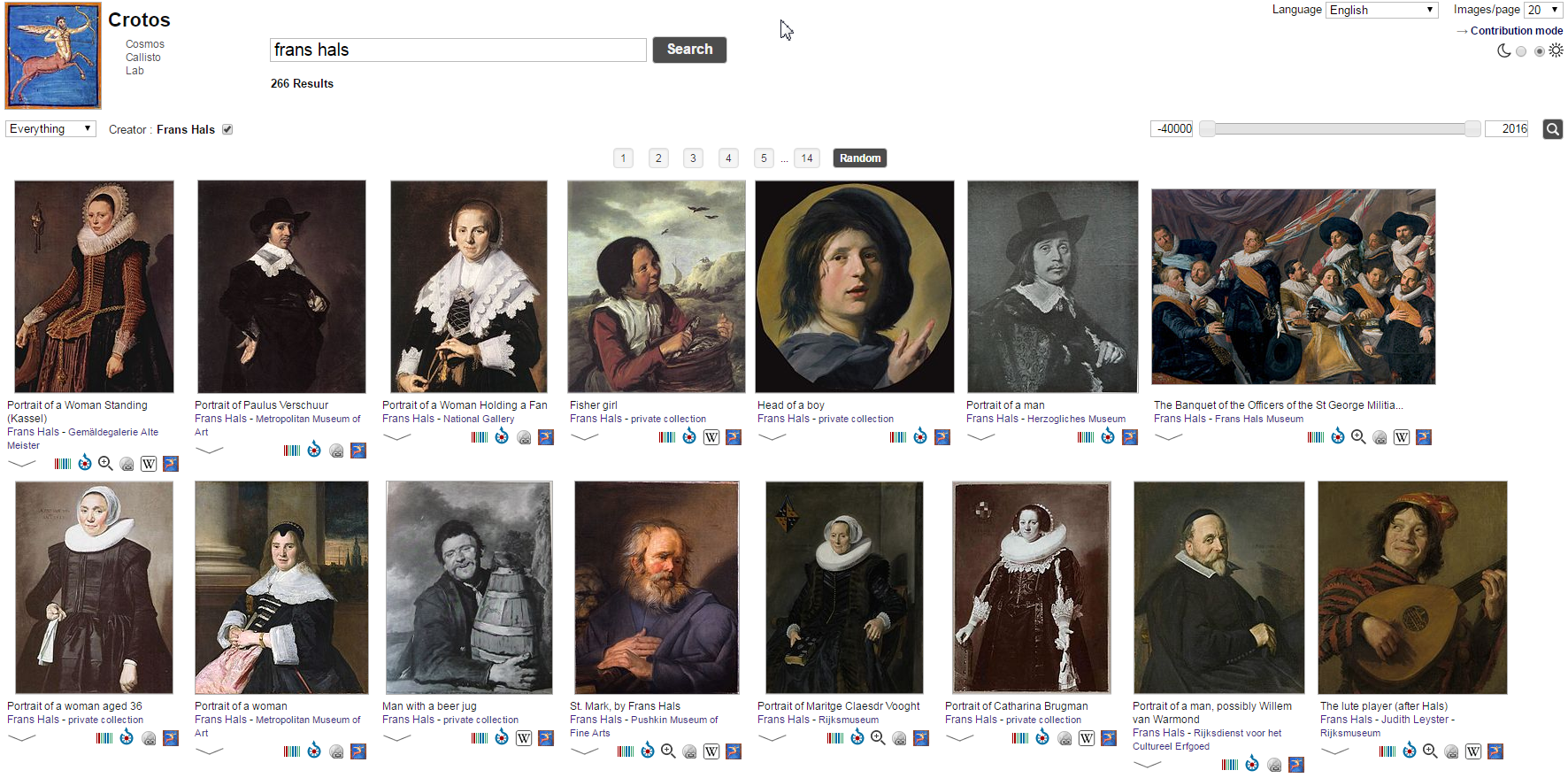Click magnifier zoom icon for The Banquet of the Officers

[x=1358, y=436]
